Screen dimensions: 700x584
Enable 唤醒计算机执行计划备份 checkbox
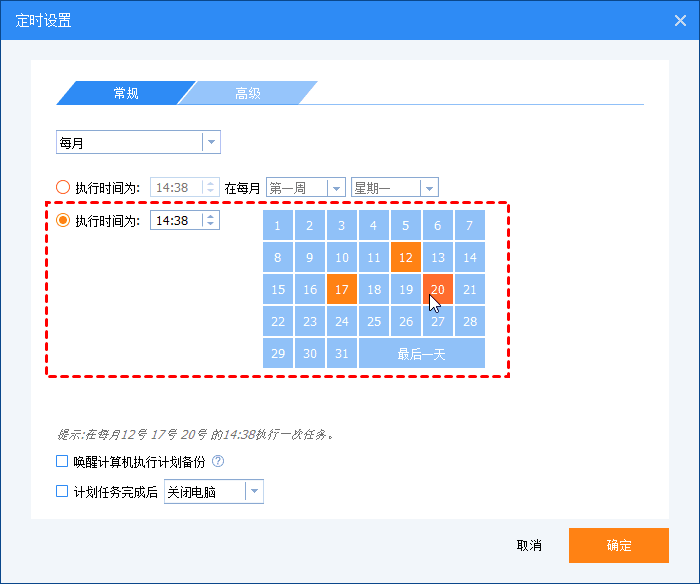(63, 462)
